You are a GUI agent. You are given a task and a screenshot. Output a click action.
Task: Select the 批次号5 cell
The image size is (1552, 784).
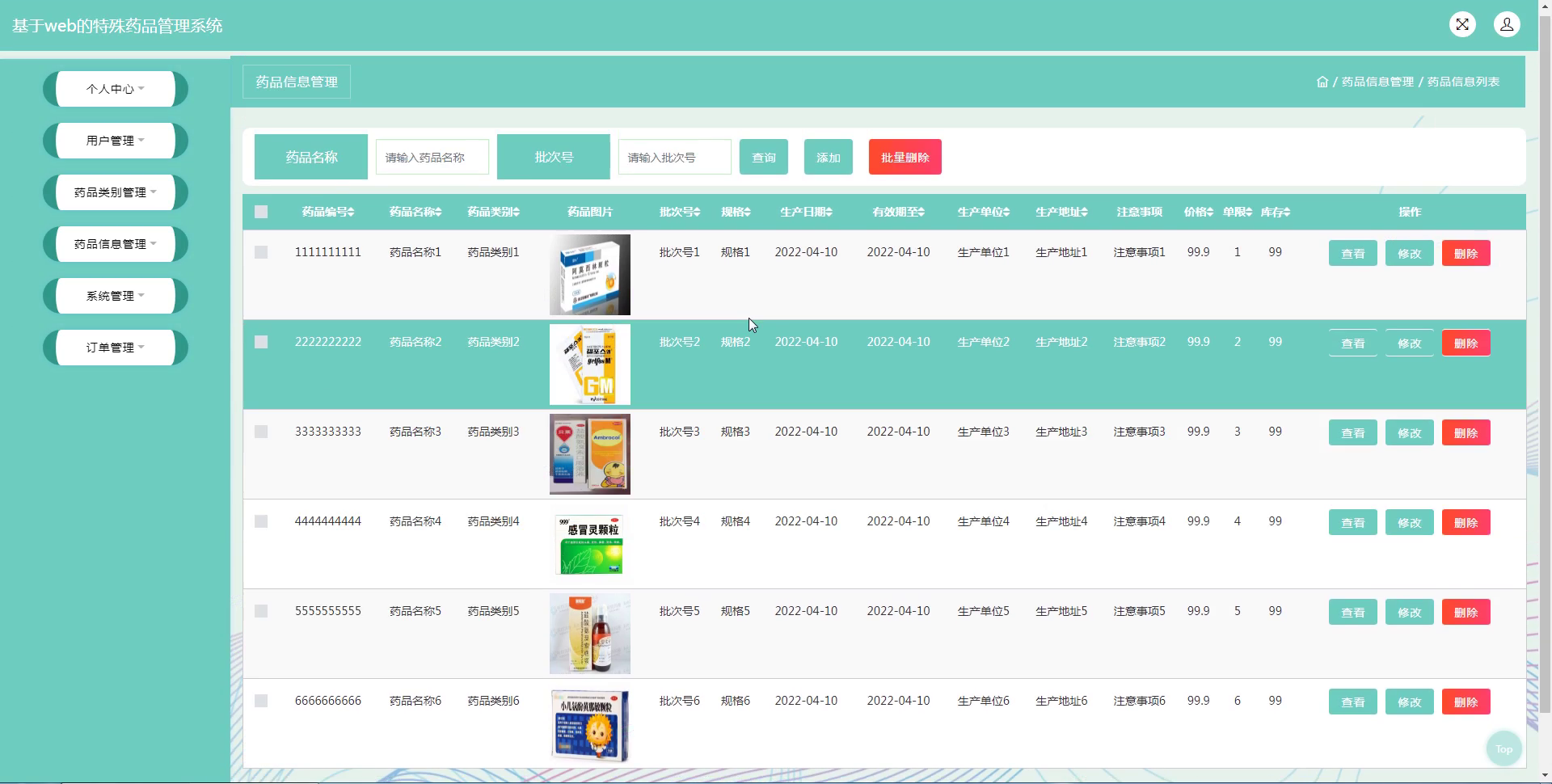click(x=679, y=611)
